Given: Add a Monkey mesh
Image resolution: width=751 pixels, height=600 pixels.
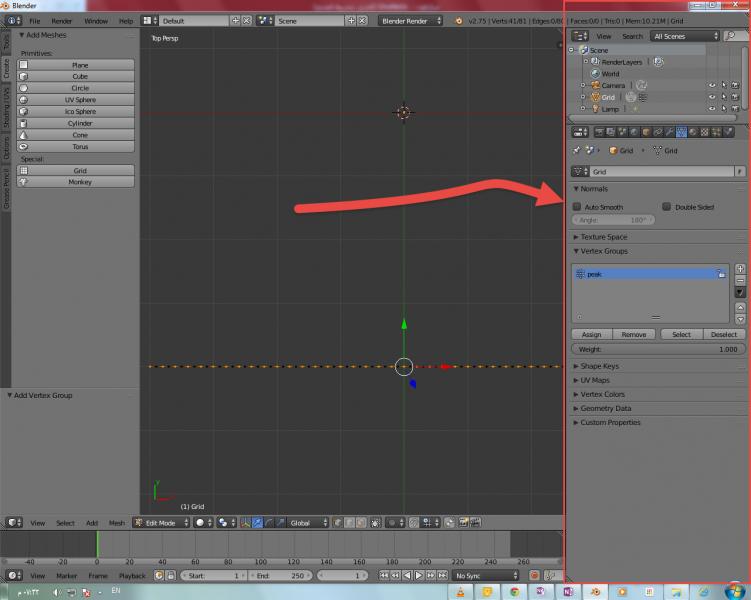Looking at the screenshot, I should coord(76,182).
